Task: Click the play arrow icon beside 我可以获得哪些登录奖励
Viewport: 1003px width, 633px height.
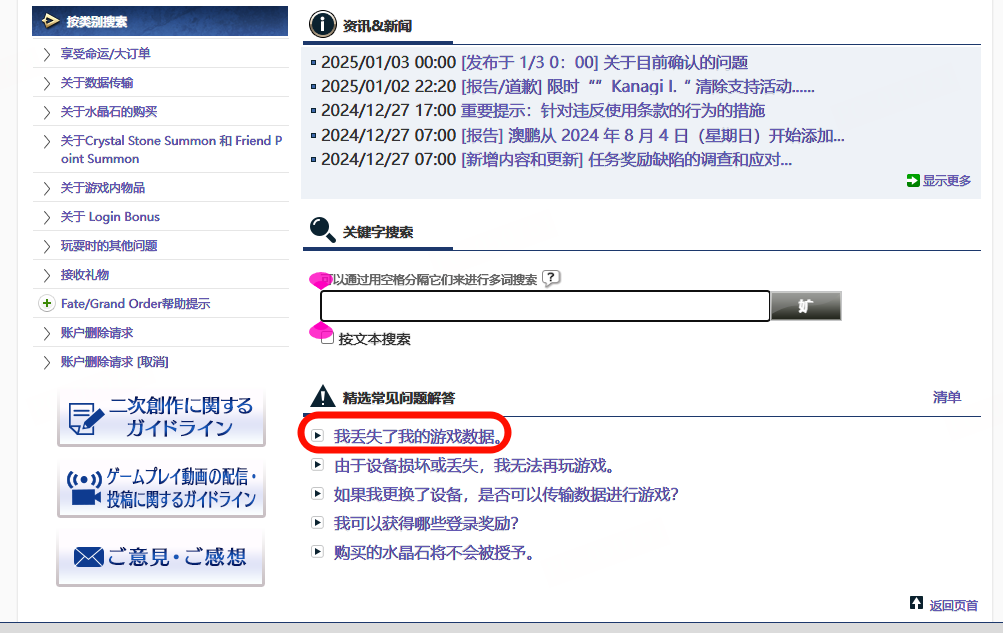Action: pyautogui.click(x=317, y=522)
